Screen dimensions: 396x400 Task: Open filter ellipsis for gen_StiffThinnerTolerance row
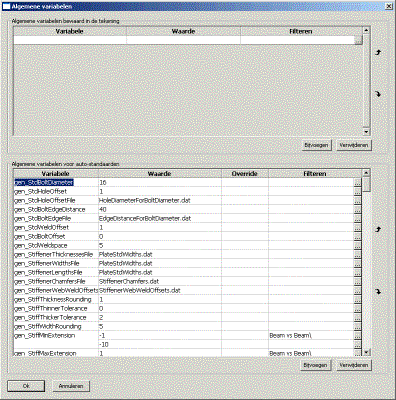357,308
